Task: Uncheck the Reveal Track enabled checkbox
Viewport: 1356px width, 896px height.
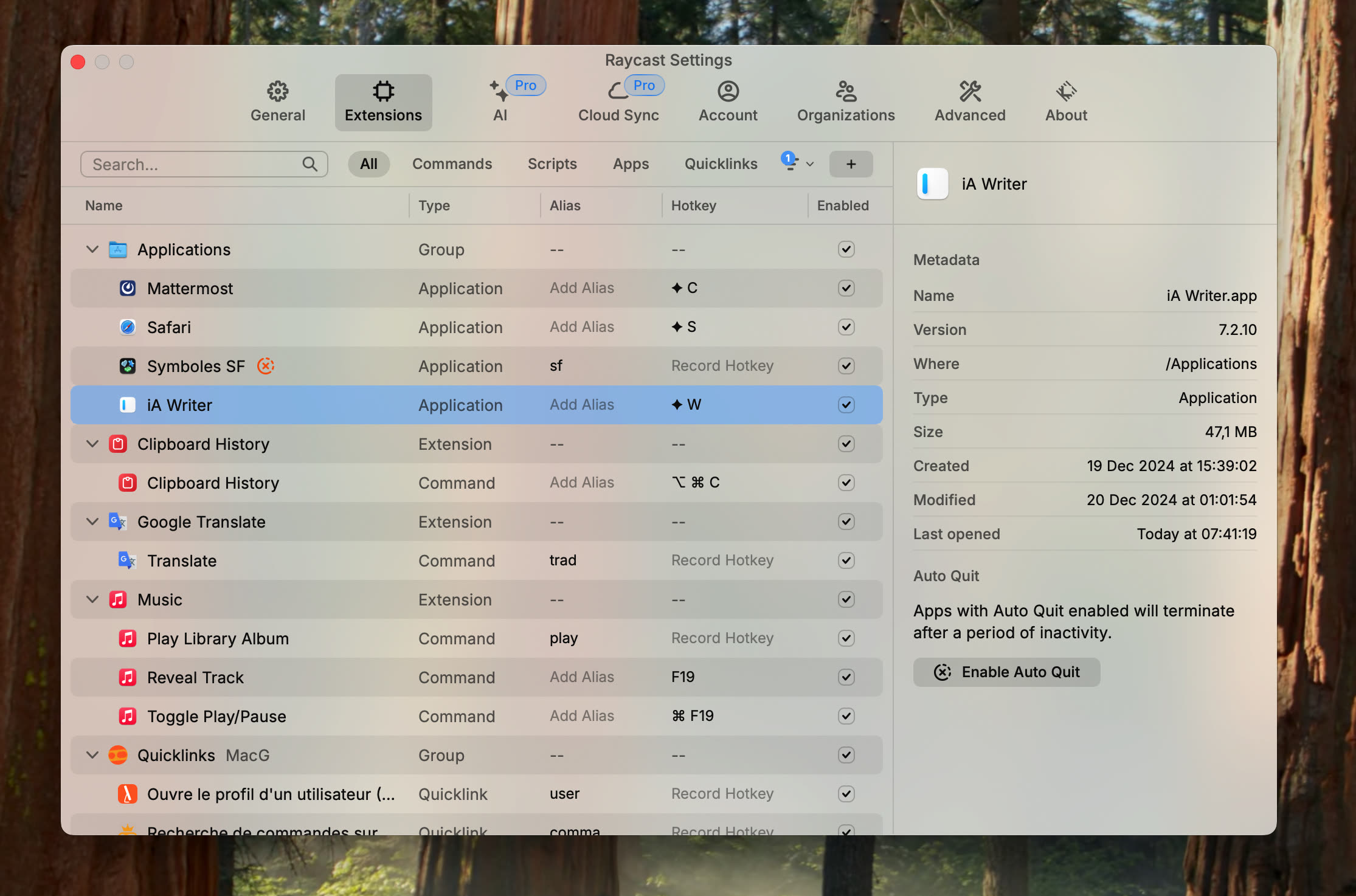Action: pos(846,677)
